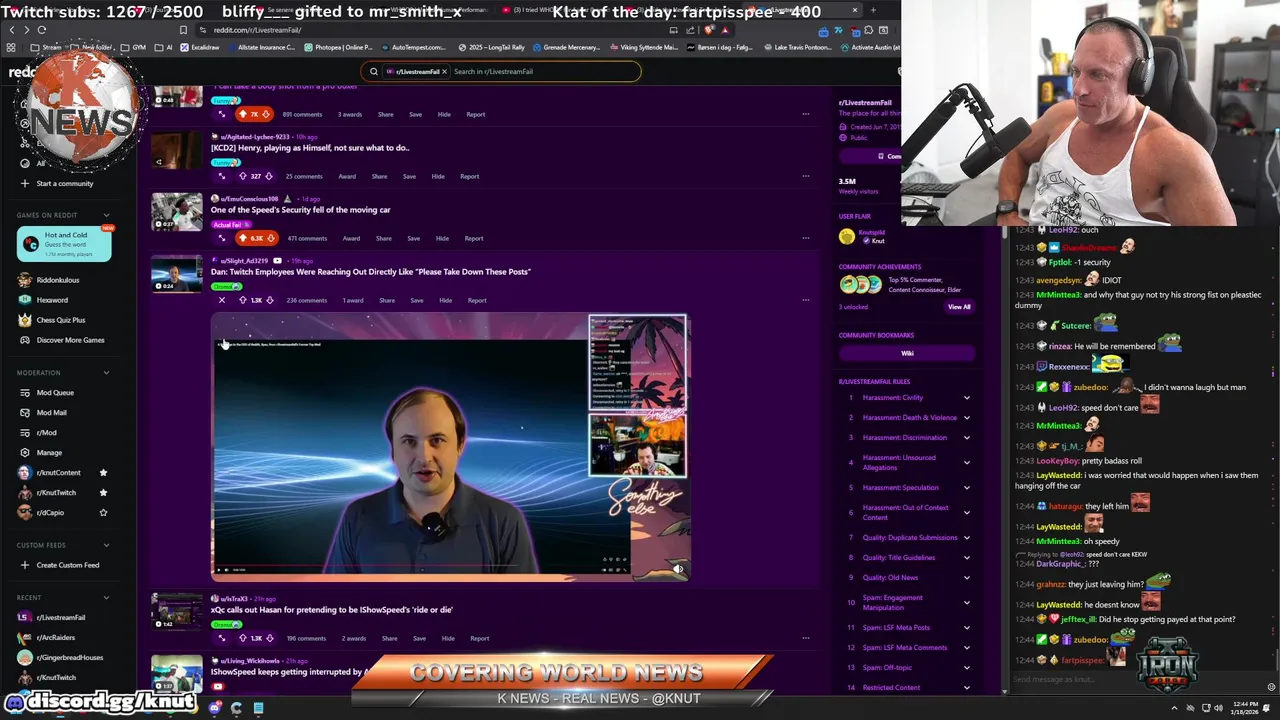Upvote the Speed's Security post
This screenshot has width=1280, height=720.
coord(242,238)
